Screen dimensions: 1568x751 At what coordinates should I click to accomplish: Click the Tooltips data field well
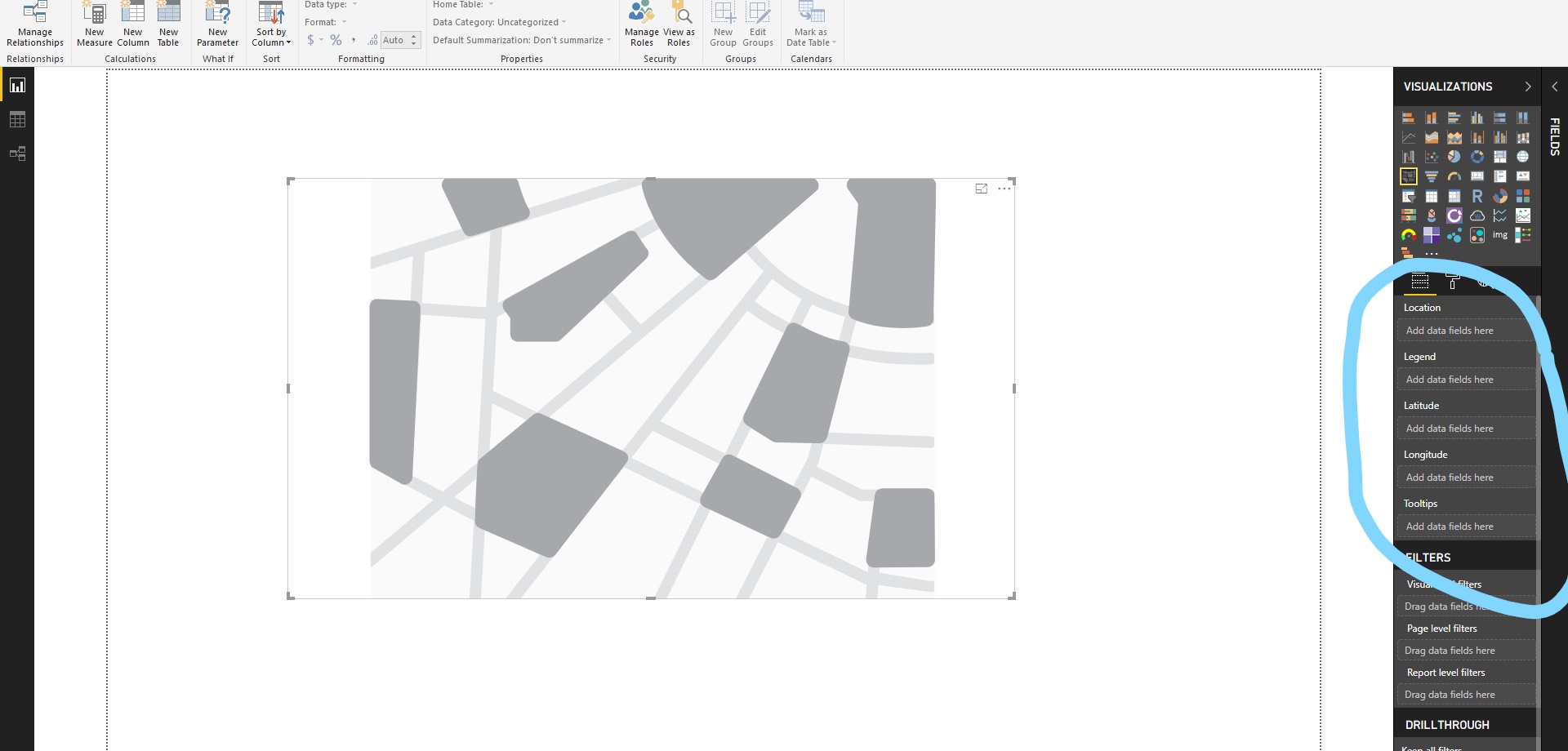tap(1467, 527)
